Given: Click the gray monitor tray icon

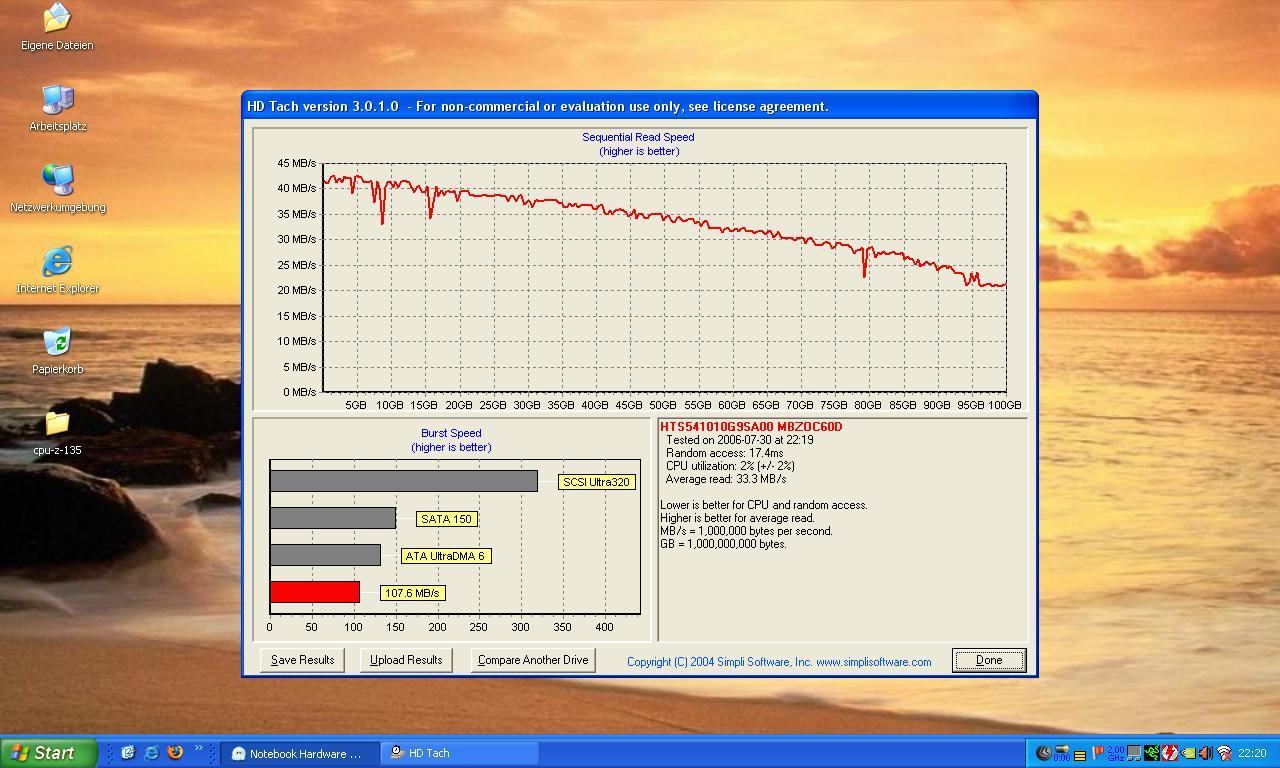Looking at the screenshot, I should [x=1134, y=753].
